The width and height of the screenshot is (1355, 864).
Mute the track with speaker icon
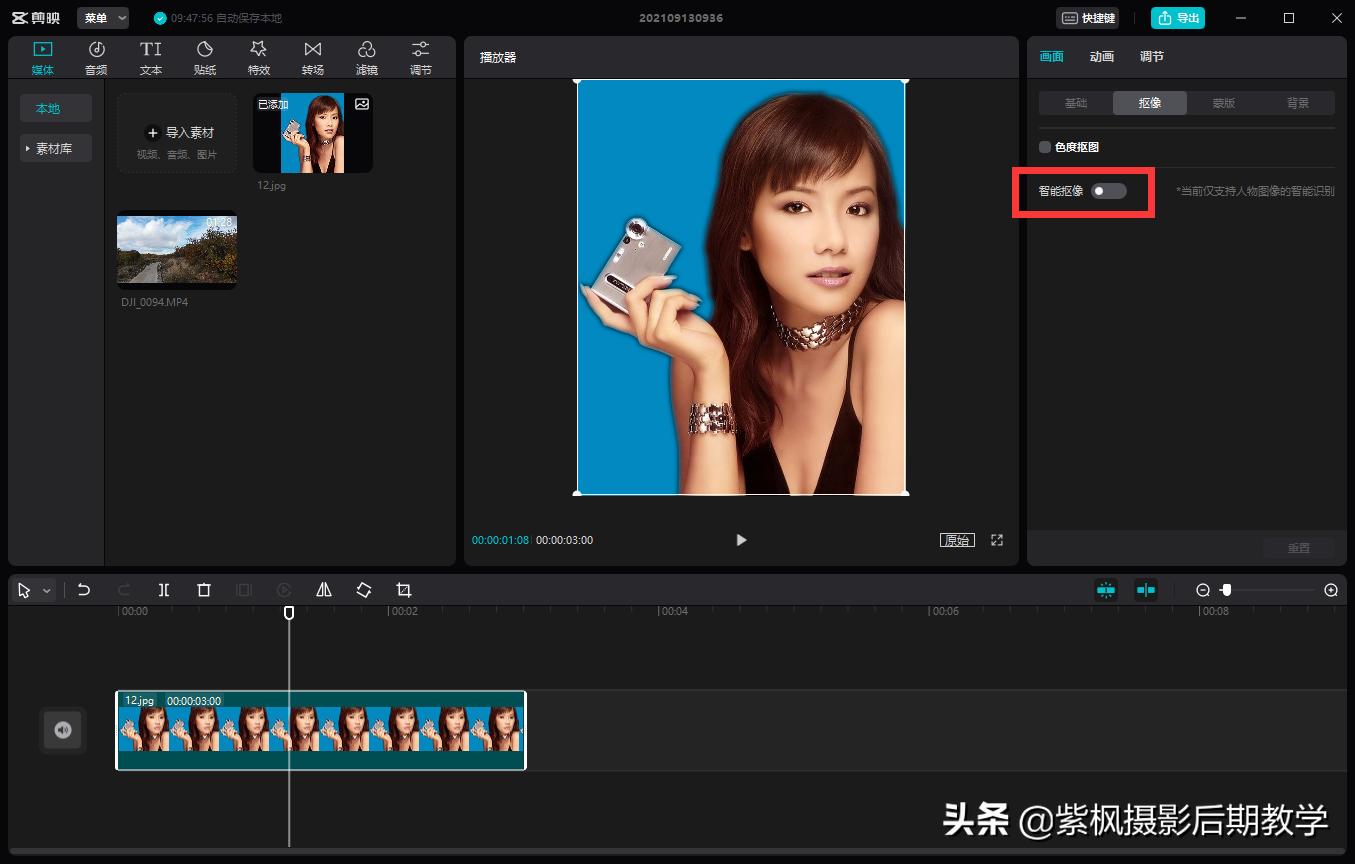pyautogui.click(x=63, y=730)
